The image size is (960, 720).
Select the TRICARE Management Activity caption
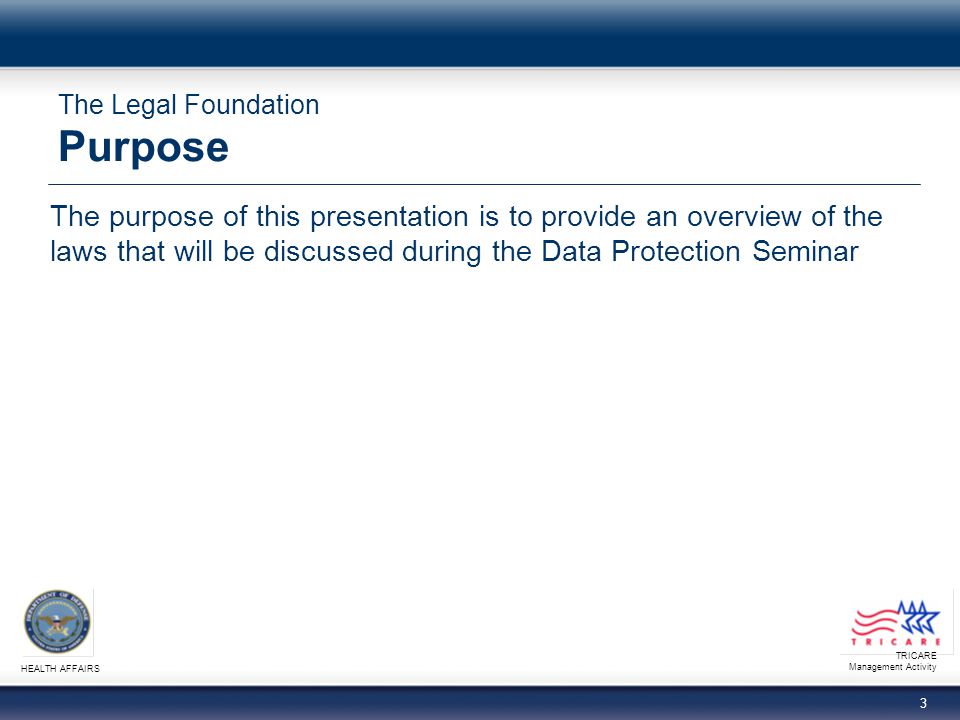893,661
